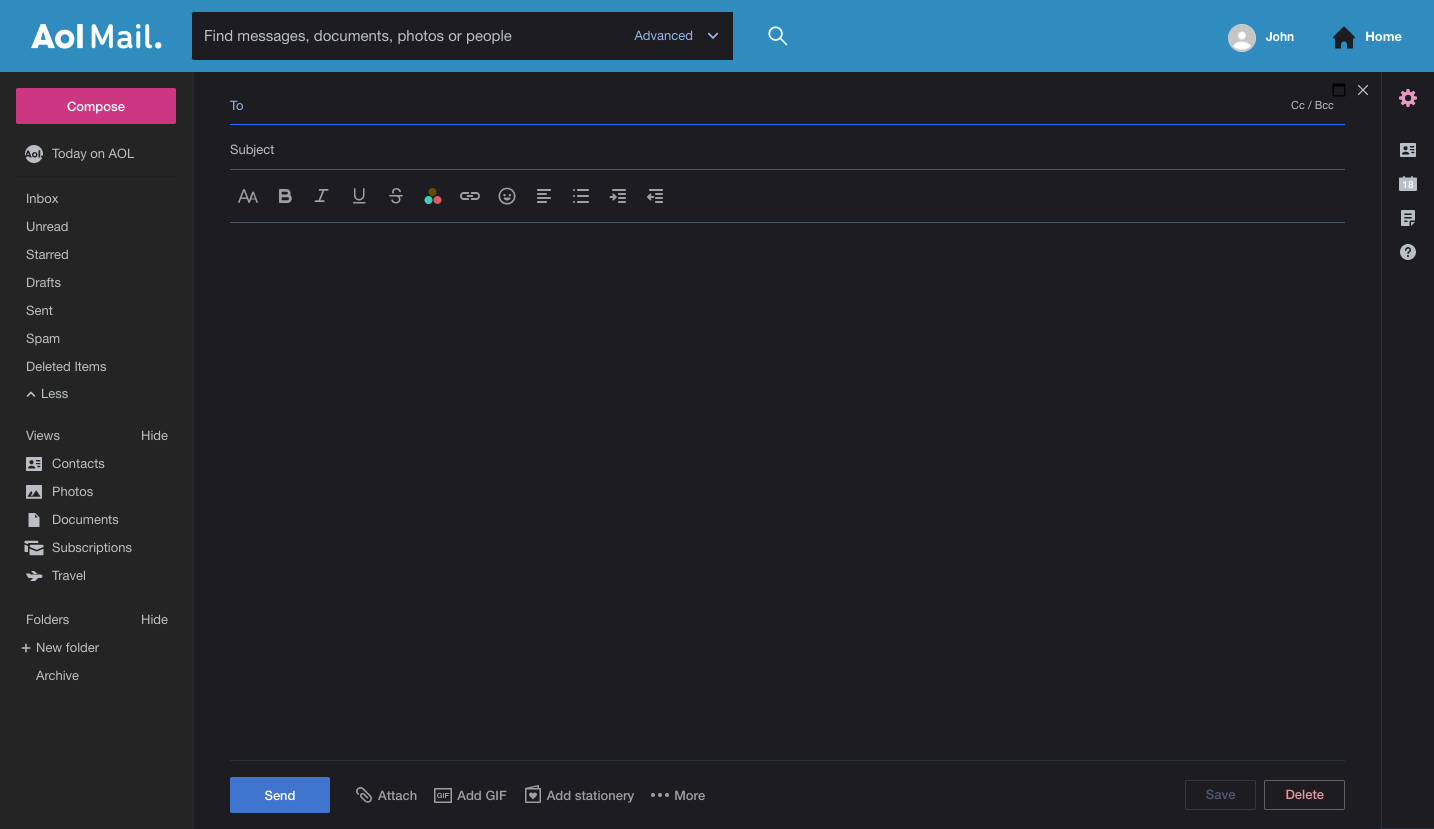The image size is (1434, 829).
Task: Open John's account avatar
Action: 1242,37
